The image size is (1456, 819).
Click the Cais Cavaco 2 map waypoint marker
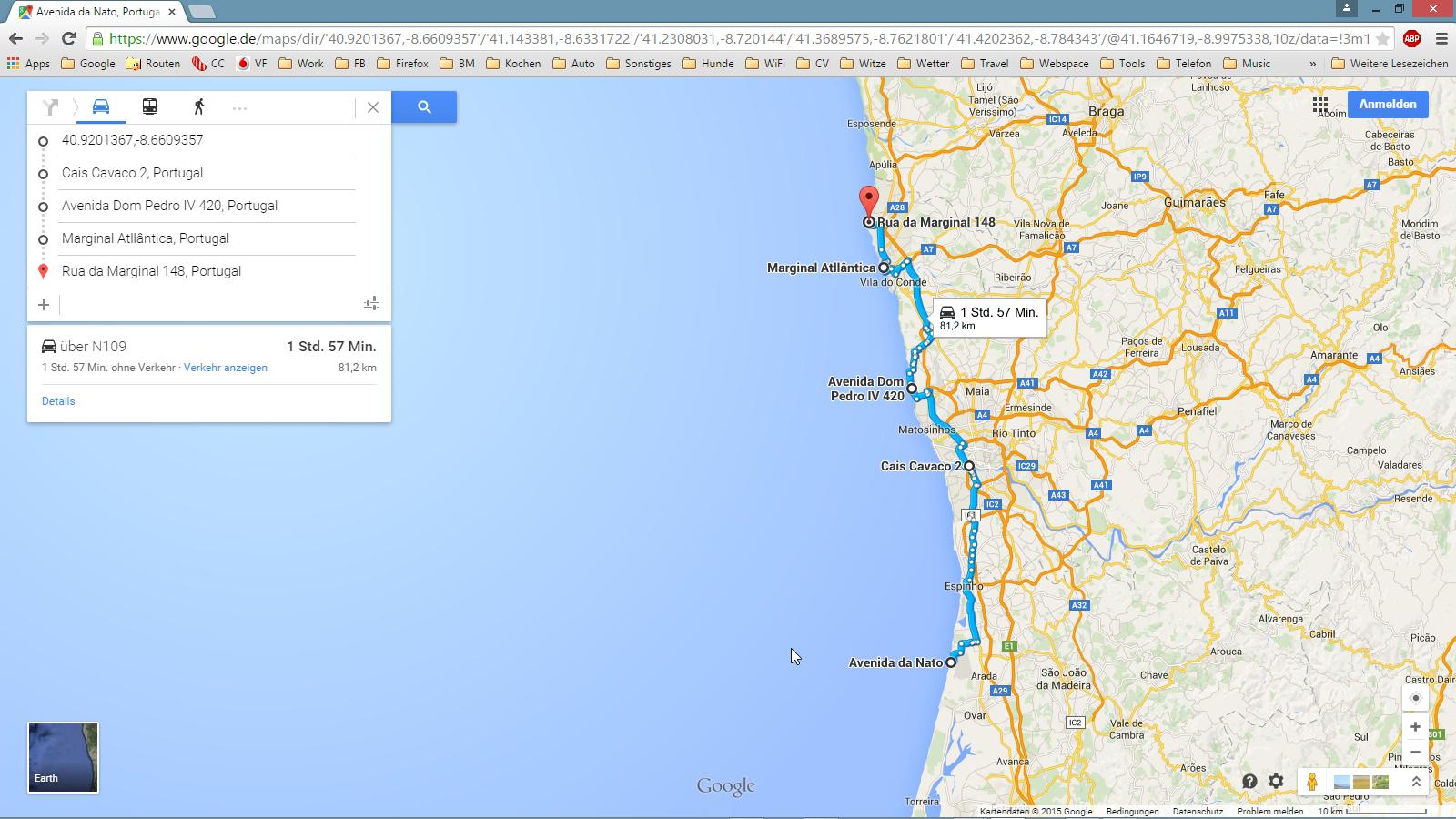(969, 466)
